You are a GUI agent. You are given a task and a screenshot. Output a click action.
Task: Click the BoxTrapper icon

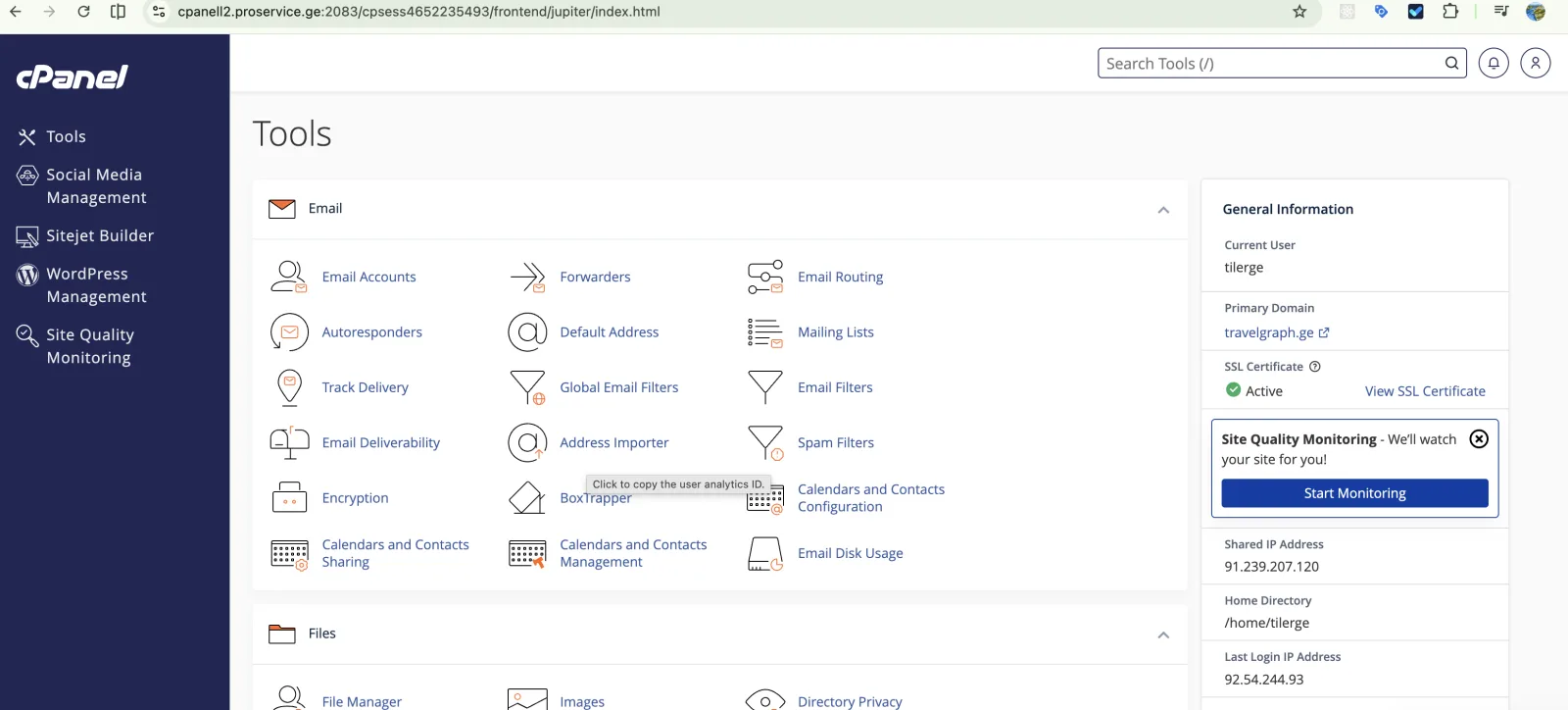(527, 498)
